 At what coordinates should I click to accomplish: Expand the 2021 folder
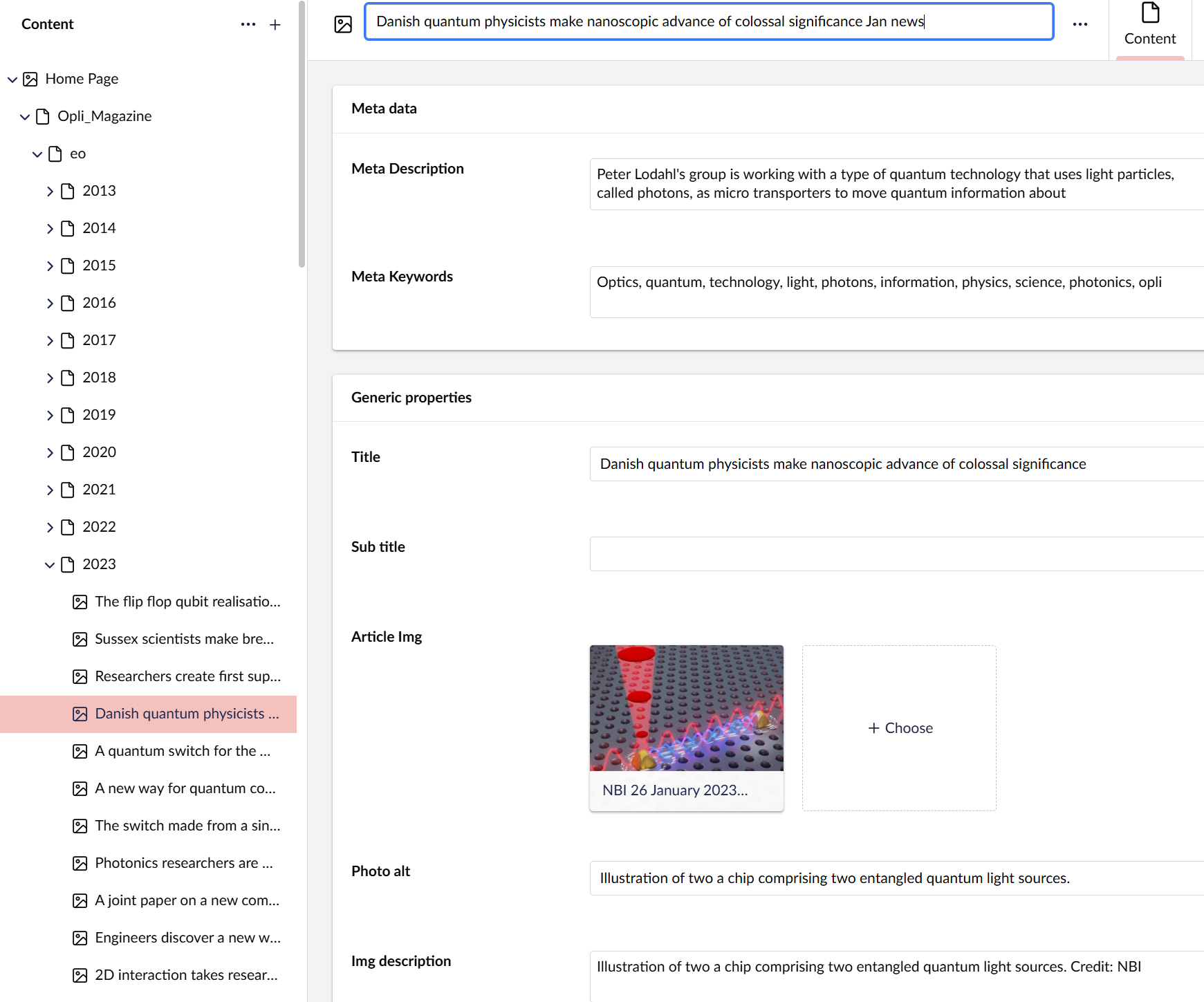click(50, 490)
